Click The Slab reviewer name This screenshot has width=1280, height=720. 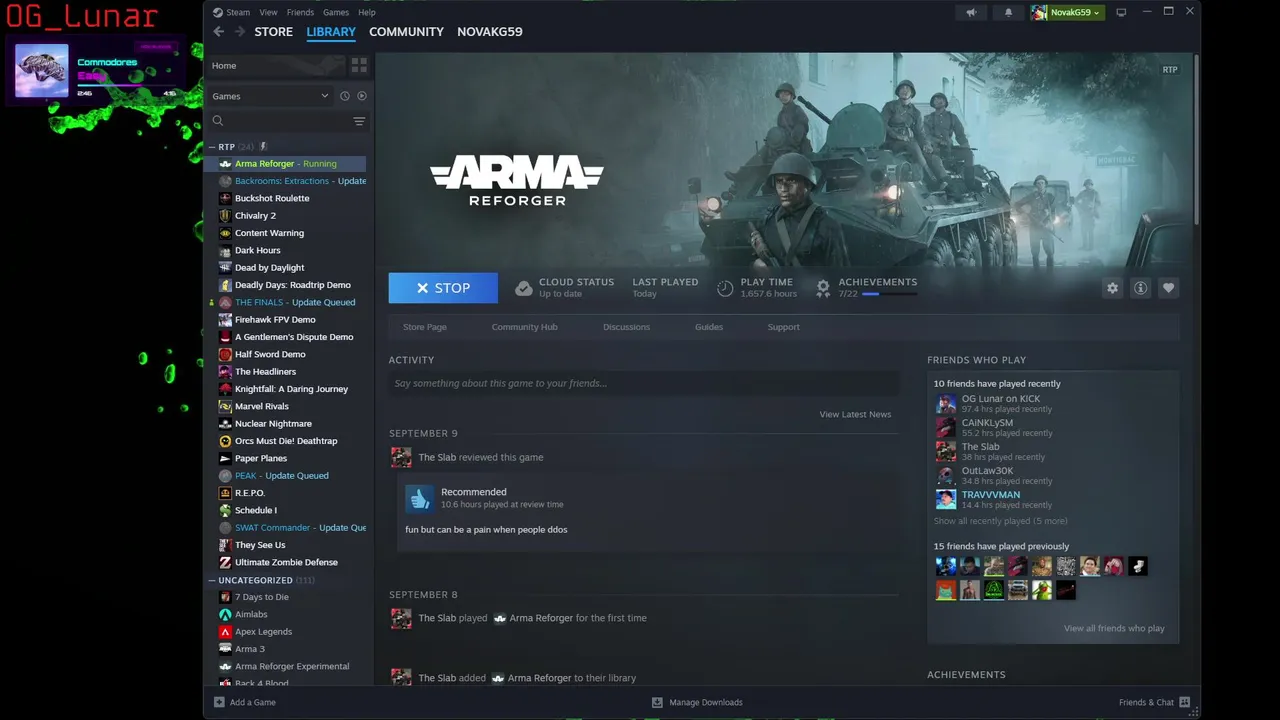(x=437, y=457)
